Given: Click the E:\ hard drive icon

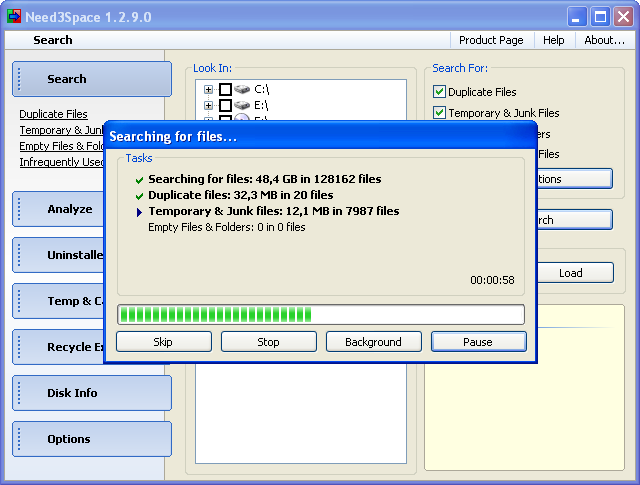Looking at the screenshot, I should pos(242,105).
